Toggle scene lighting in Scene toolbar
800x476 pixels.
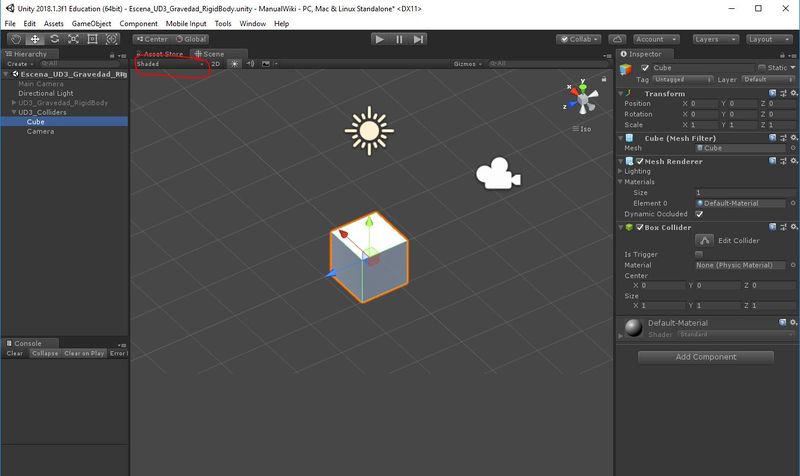(x=234, y=64)
